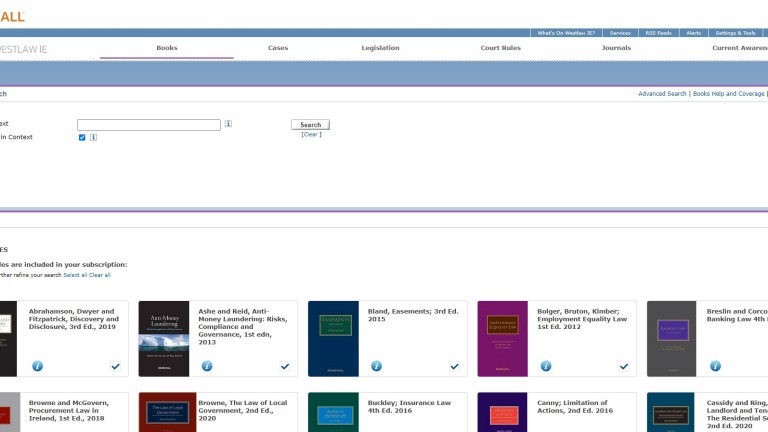Uncheck Abrahamson Discovery and Disclosure selection tick
768x432 pixels.
(115, 366)
